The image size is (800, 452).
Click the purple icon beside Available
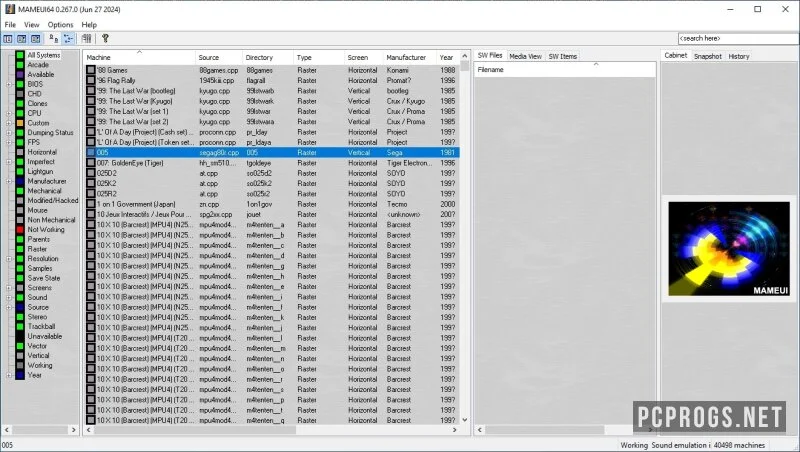click(20, 74)
